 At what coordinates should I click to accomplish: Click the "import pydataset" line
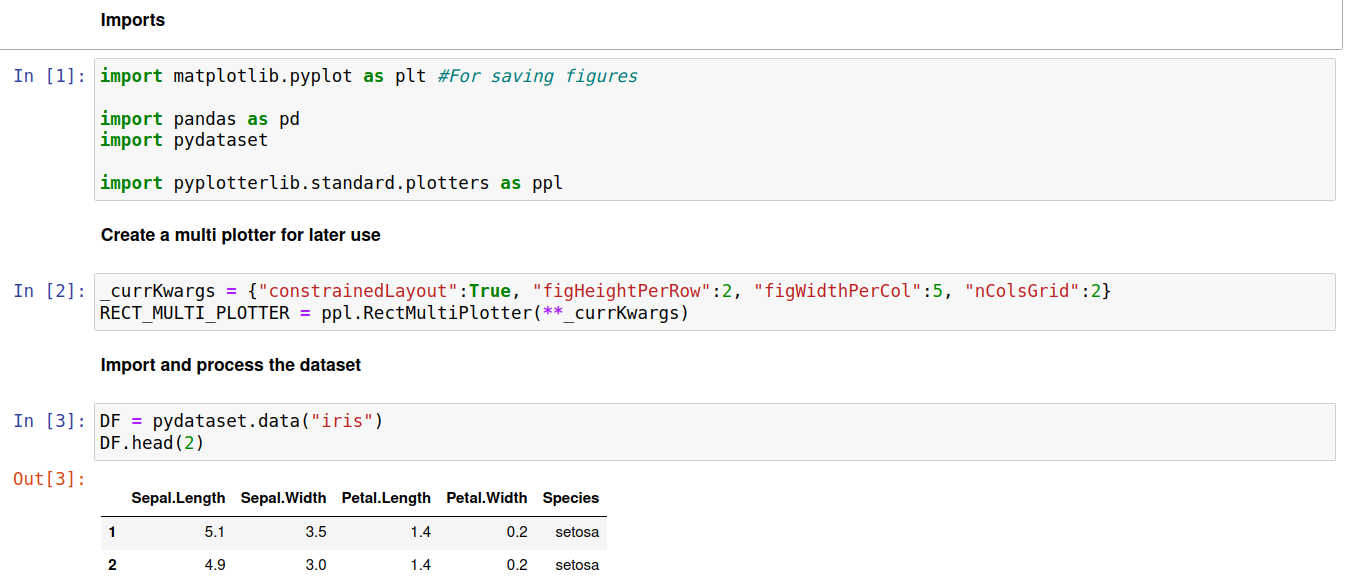tap(184, 140)
